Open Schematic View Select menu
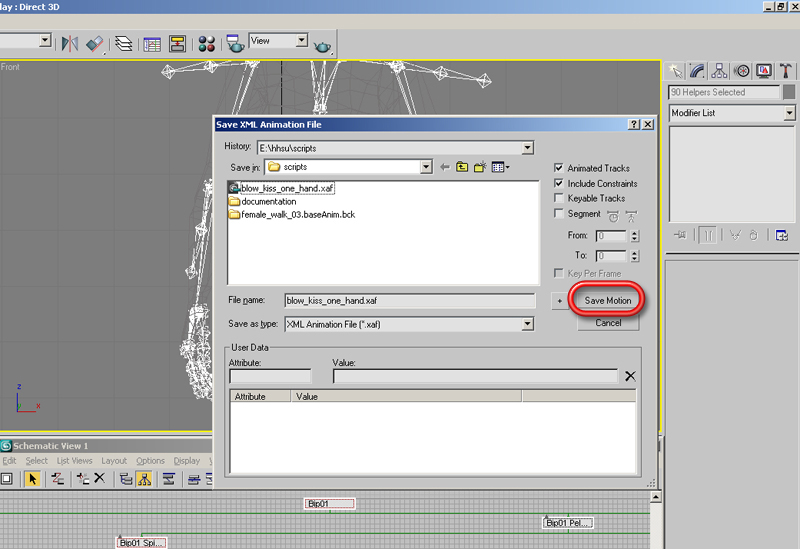This screenshot has height=549, width=800. [x=37, y=461]
